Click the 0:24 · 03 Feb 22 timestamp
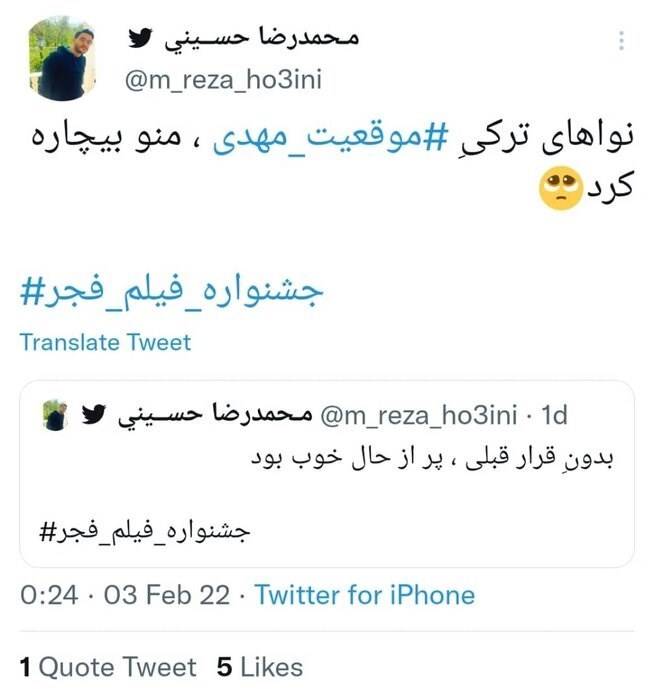 [x=125, y=595]
